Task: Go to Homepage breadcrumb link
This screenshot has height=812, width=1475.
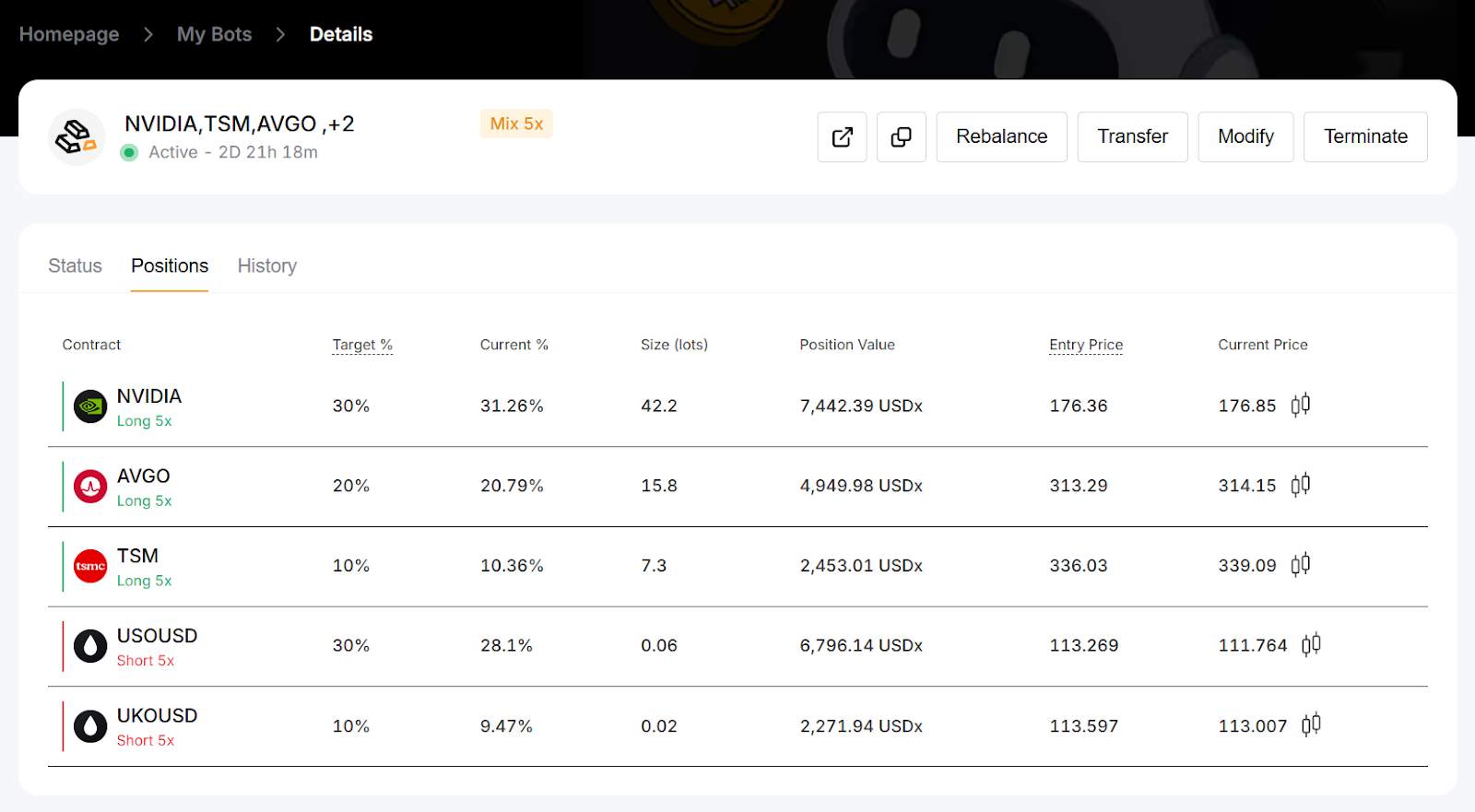Action: point(69,34)
